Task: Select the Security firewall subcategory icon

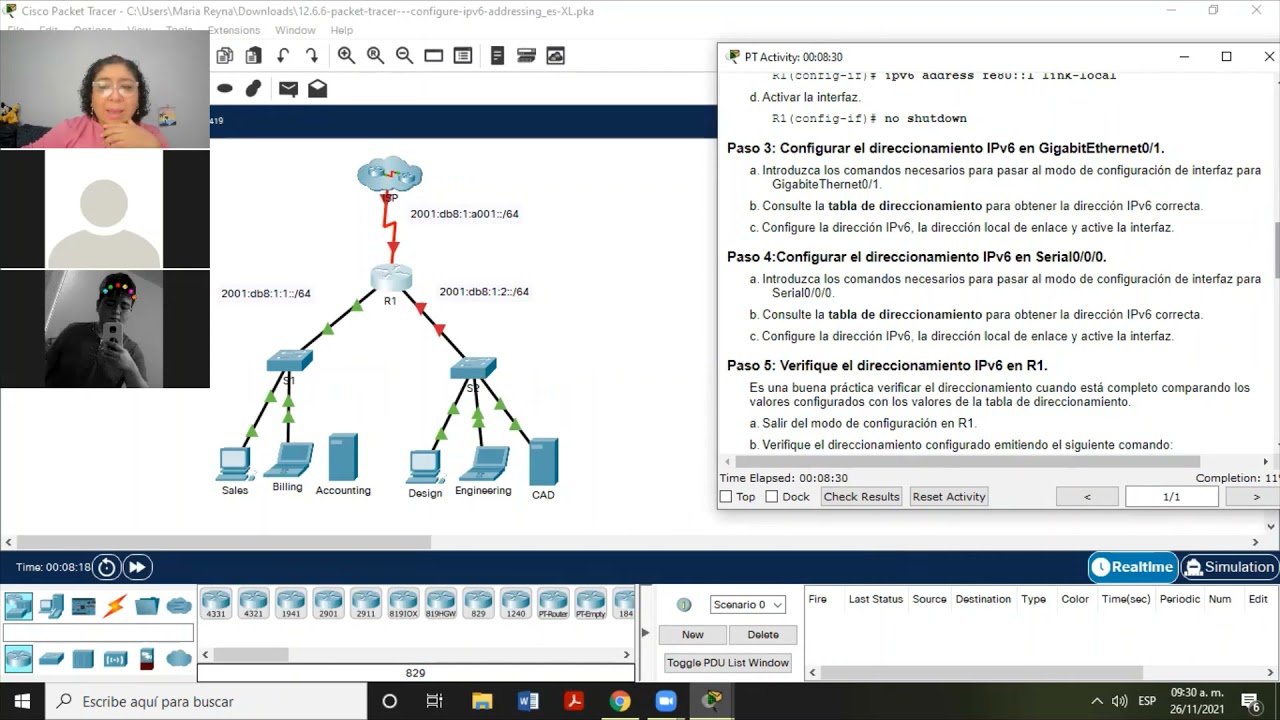Action: point(147,658)
